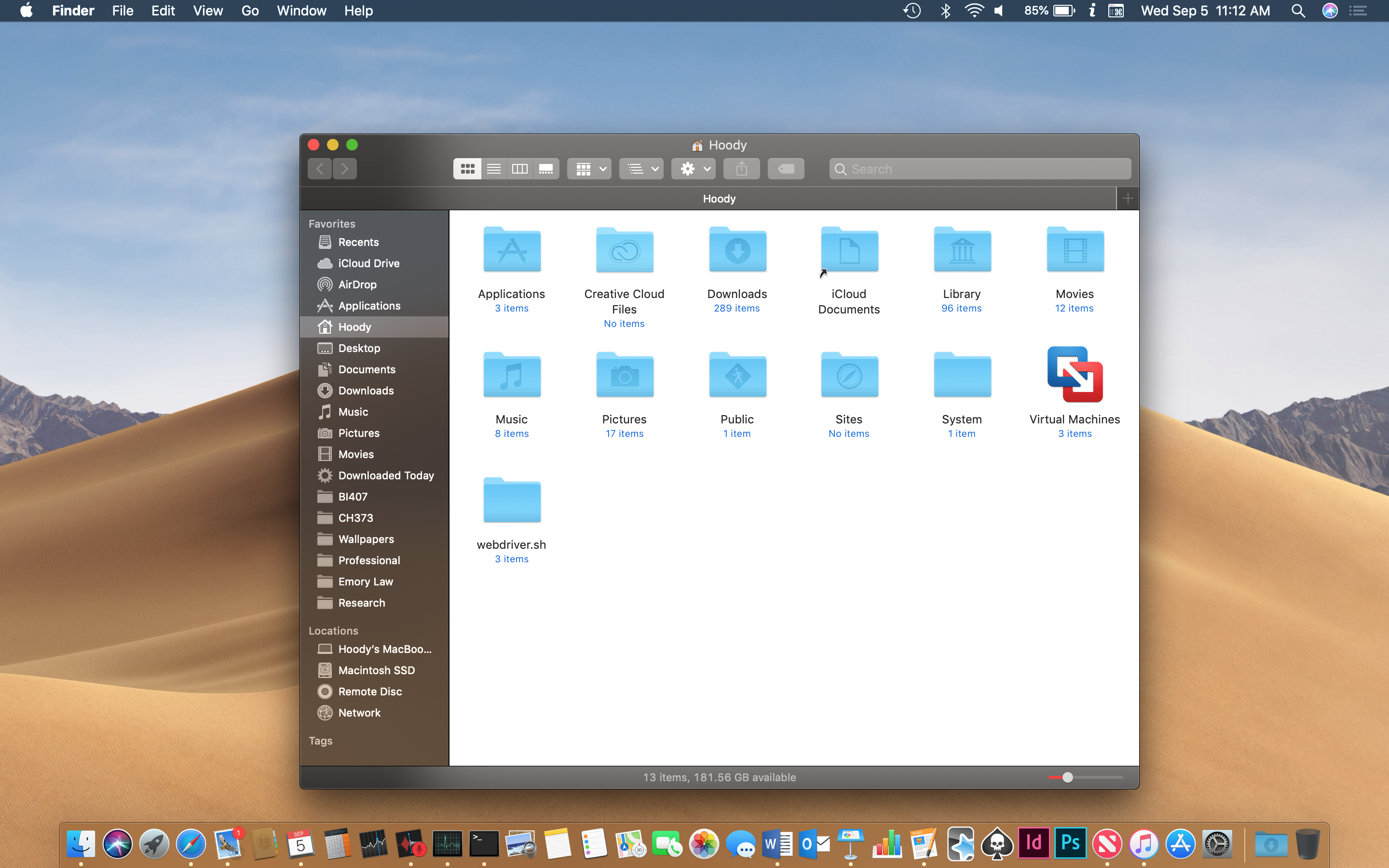Open the Library folder icon
Image resolution: width=1389 pixels, height=868 pixels.
point(962,250)
